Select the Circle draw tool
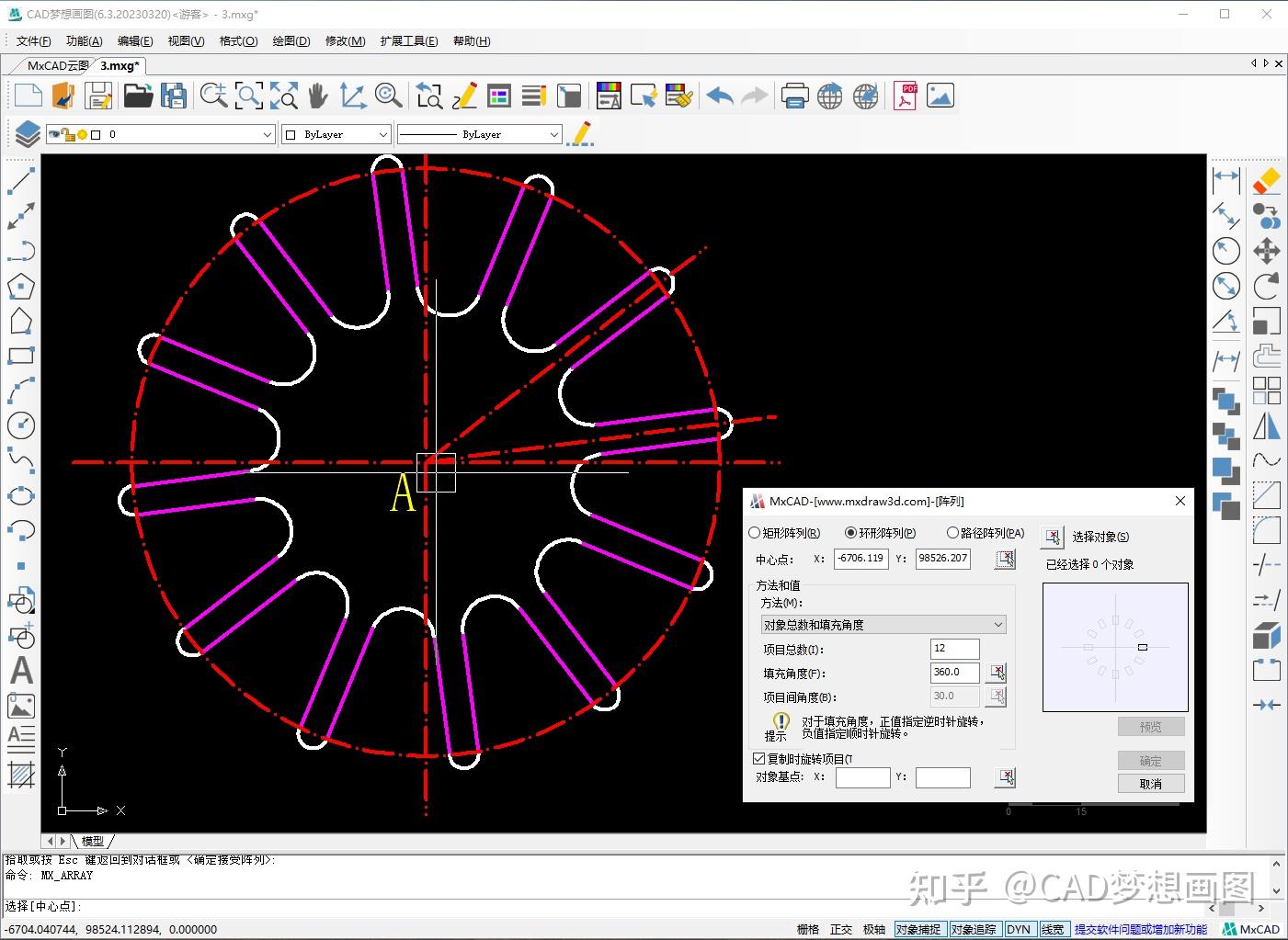 pyautogui.click(x=20, y=425)
